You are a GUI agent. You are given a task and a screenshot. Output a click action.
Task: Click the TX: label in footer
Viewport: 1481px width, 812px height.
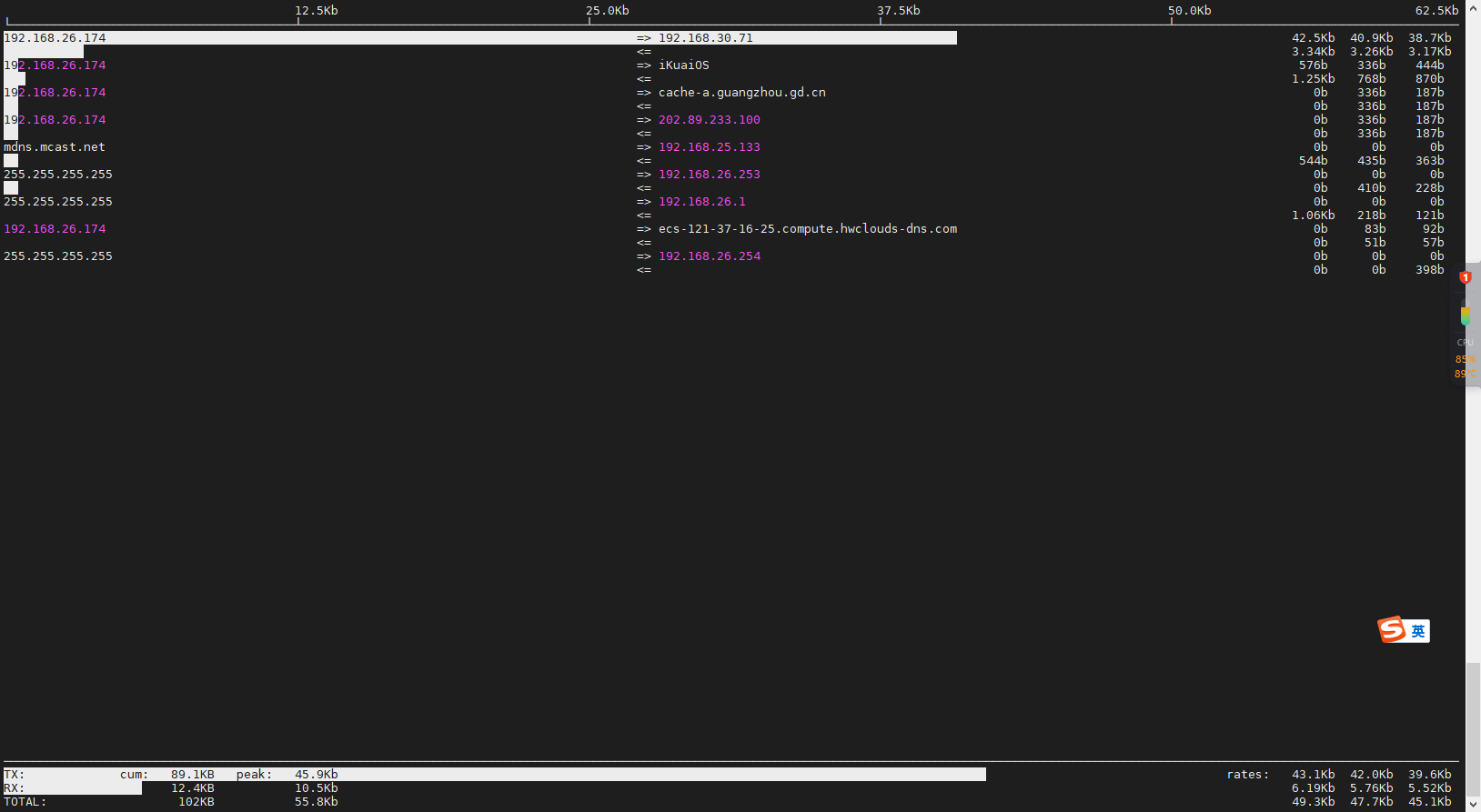click(15, 774)
